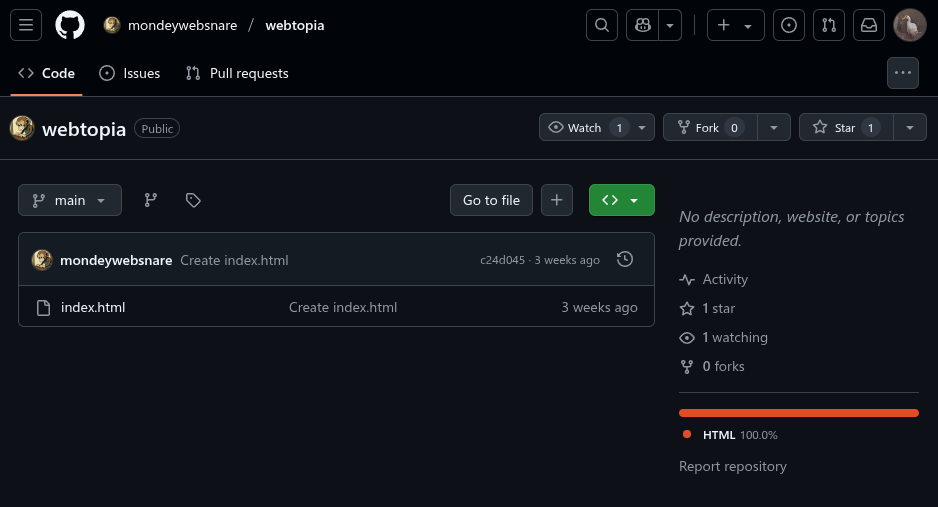This screenshot has height=507, width=938.
Task: Click the 1 watching link in sidebar
Action: click(x=723, y=337)
